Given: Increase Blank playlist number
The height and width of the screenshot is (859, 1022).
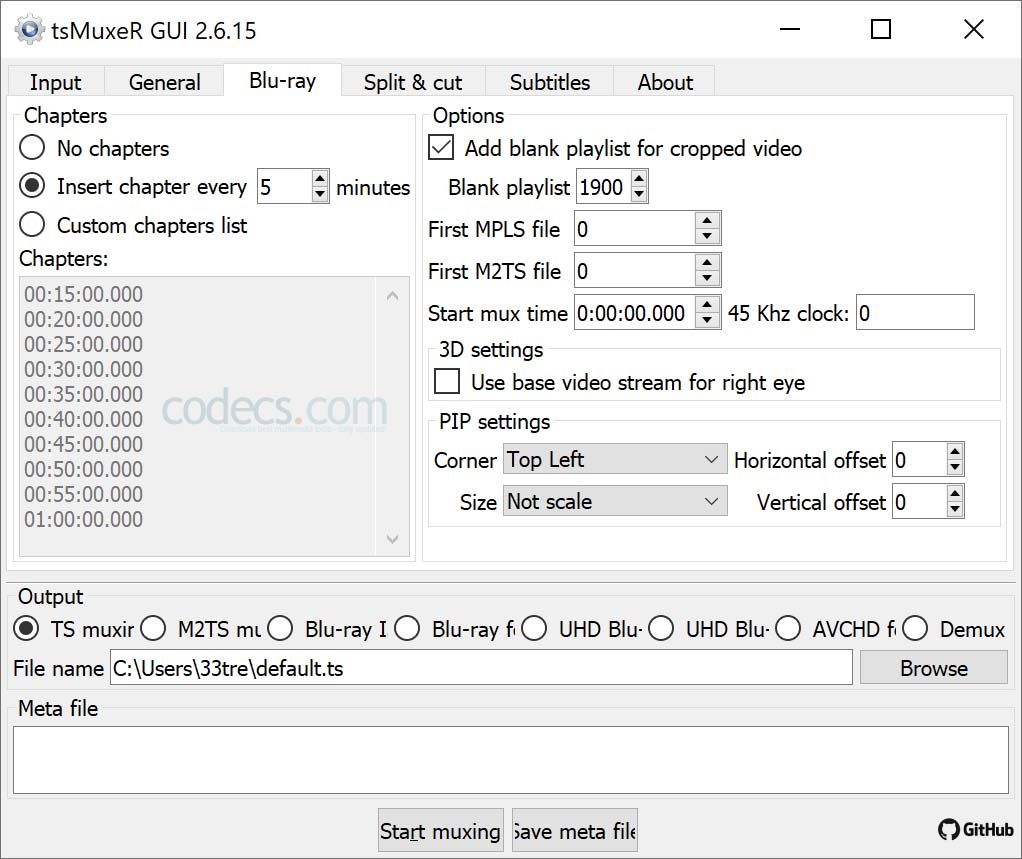Looking at the screenshot, I should pos(639,179).
